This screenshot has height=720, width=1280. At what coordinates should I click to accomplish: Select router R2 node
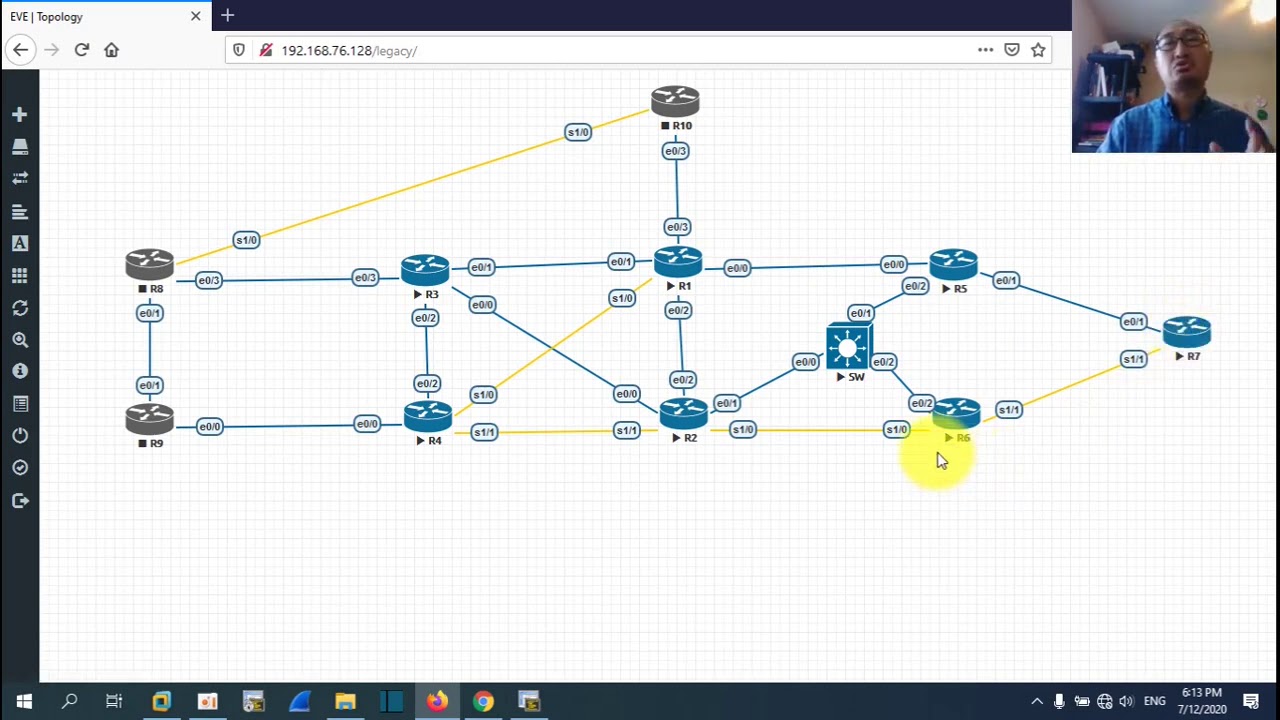684,413
